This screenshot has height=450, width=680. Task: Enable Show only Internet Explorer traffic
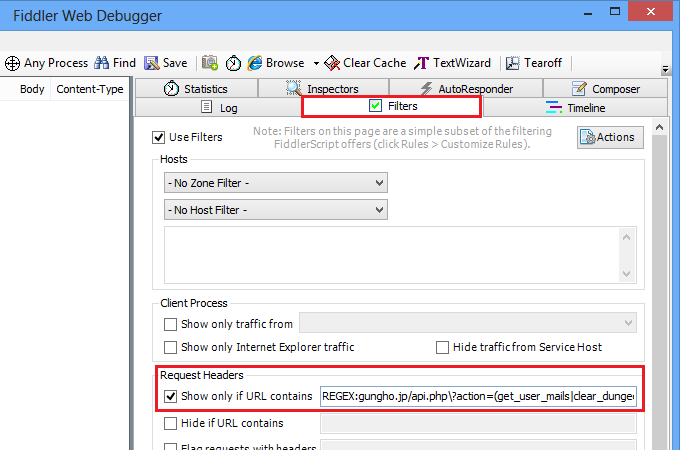pyautogui.click(x=170, y=347)
